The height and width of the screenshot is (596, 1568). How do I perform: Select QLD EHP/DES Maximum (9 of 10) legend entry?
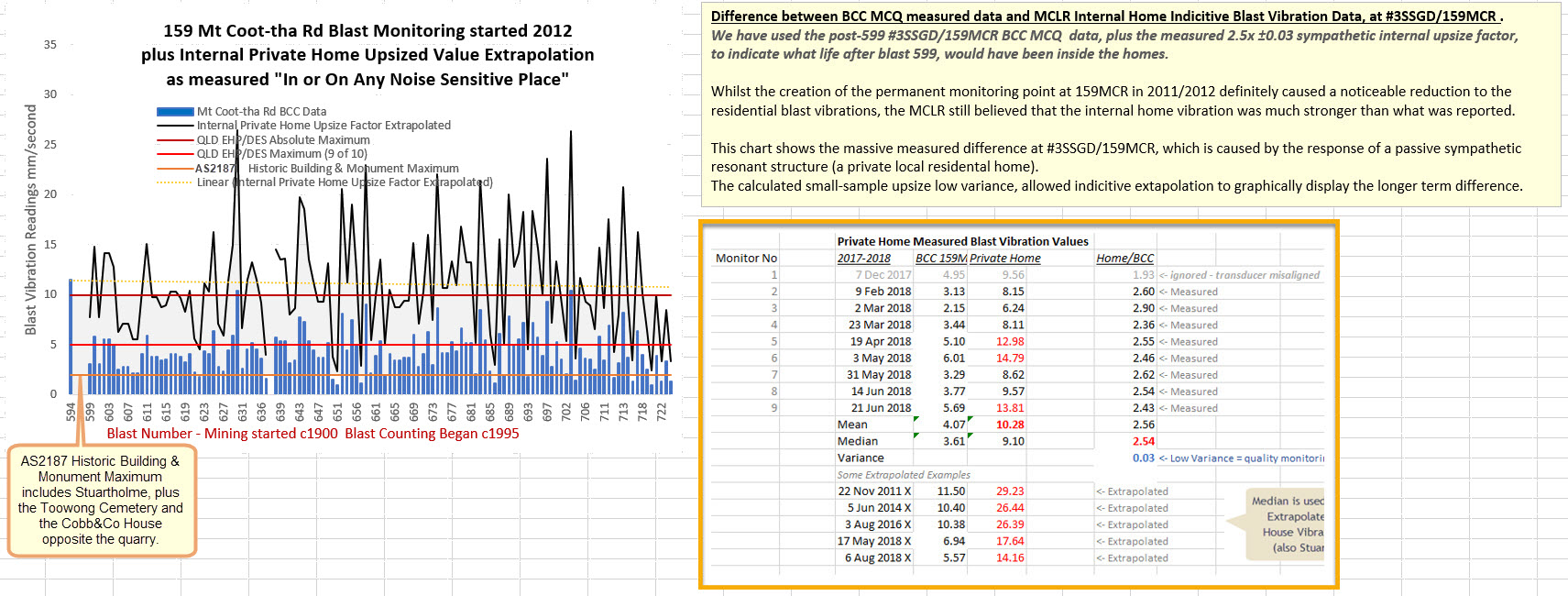[x=281, y=154]
